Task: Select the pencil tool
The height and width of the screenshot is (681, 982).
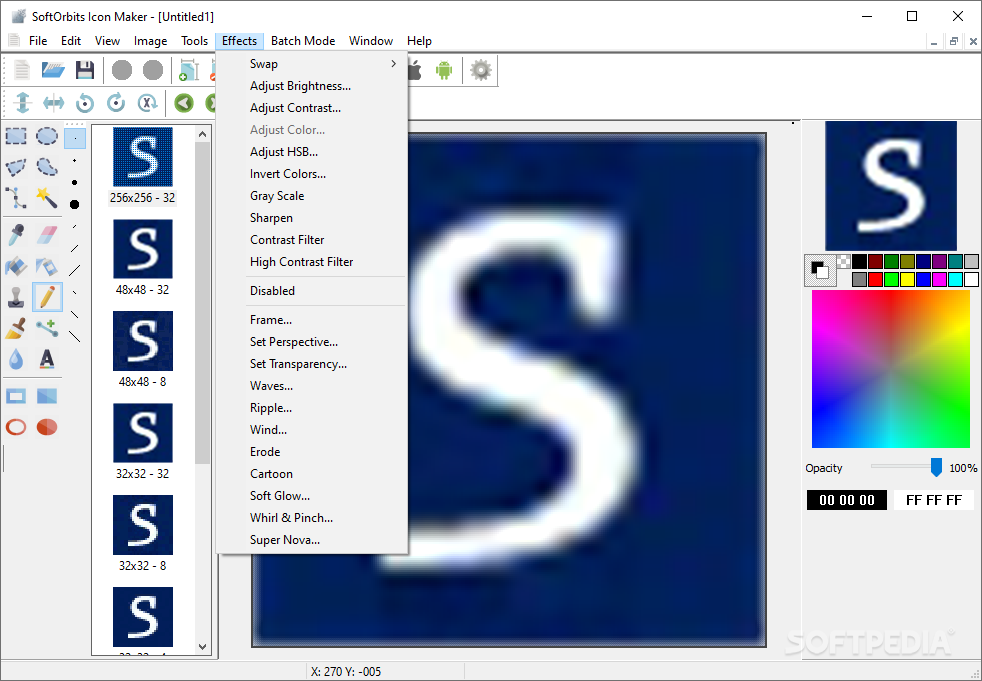Action: click(x=47, y=297)
